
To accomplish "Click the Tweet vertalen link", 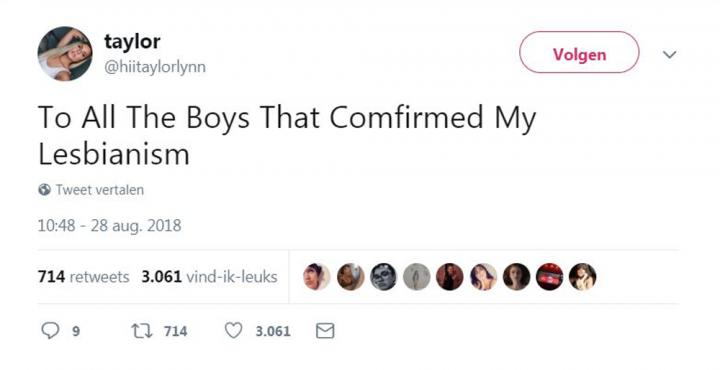I will (x=100, y=190).
